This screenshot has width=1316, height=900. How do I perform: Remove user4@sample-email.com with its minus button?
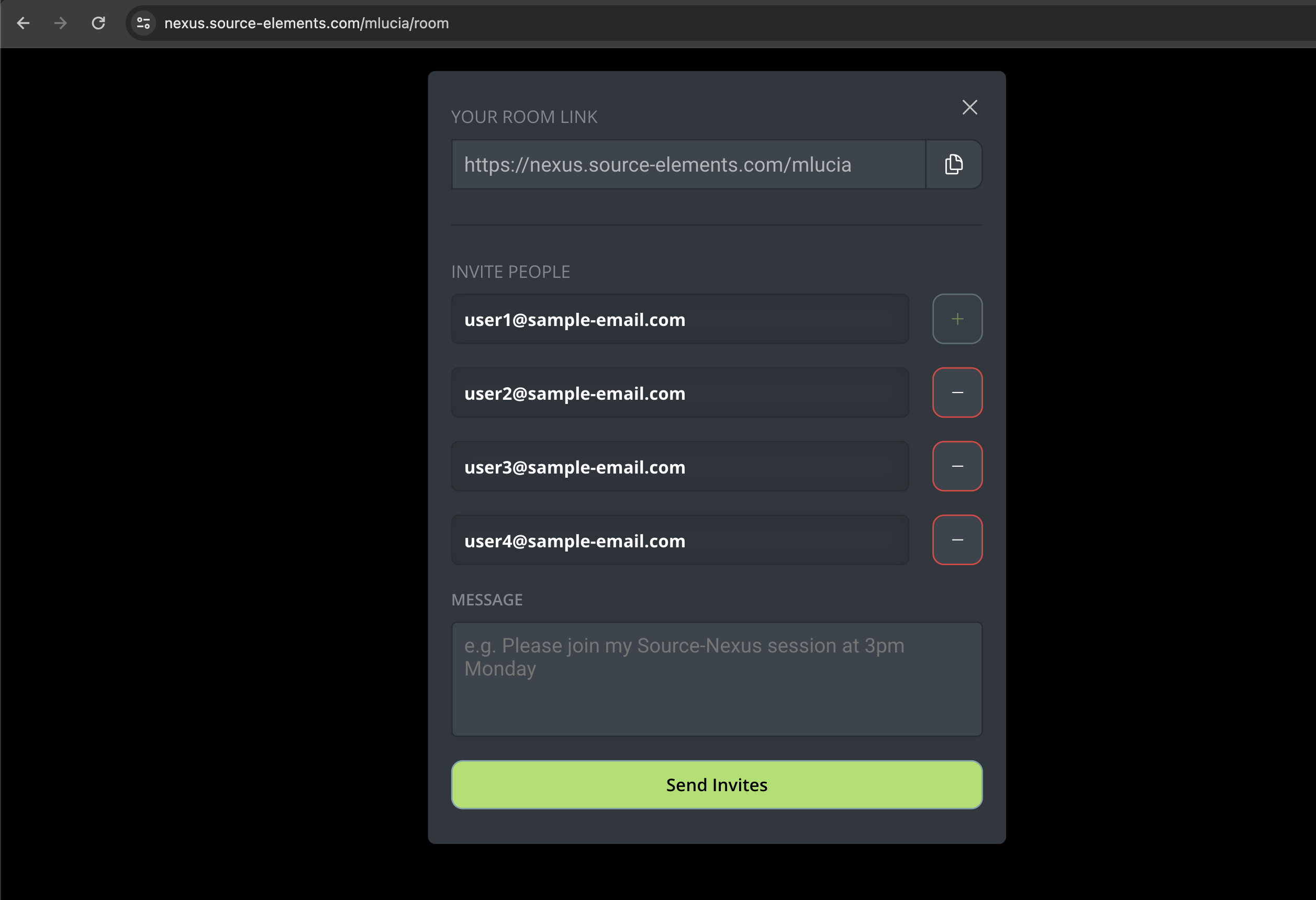(x=957, y=539)
